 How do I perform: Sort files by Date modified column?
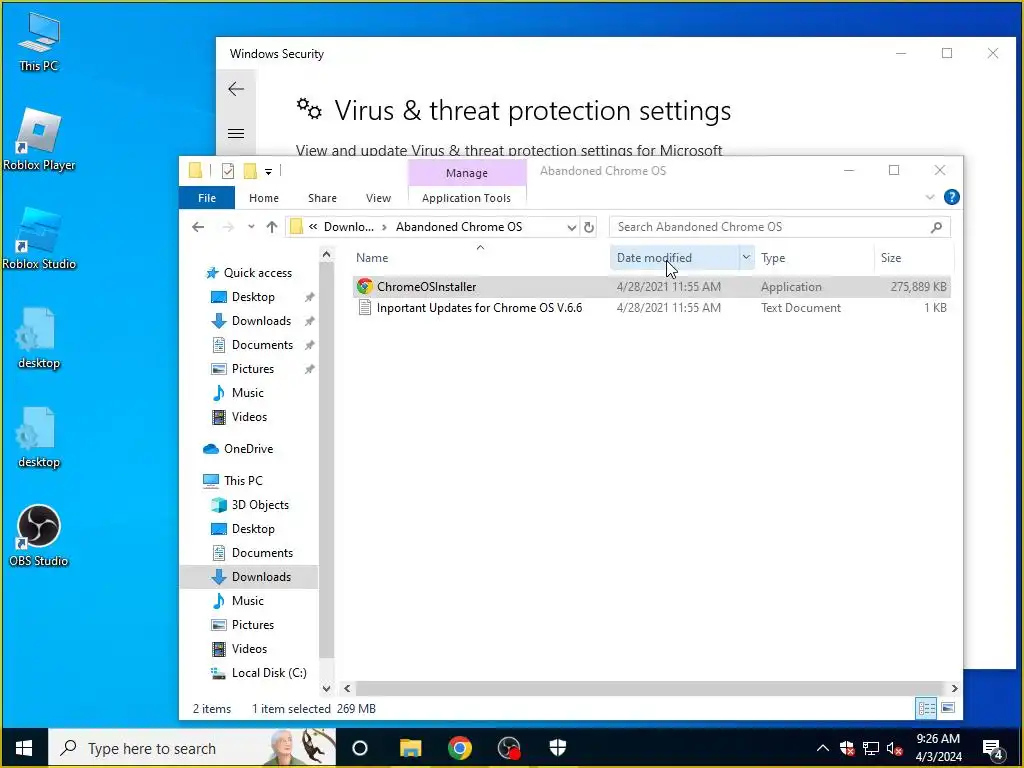[674, 258]
